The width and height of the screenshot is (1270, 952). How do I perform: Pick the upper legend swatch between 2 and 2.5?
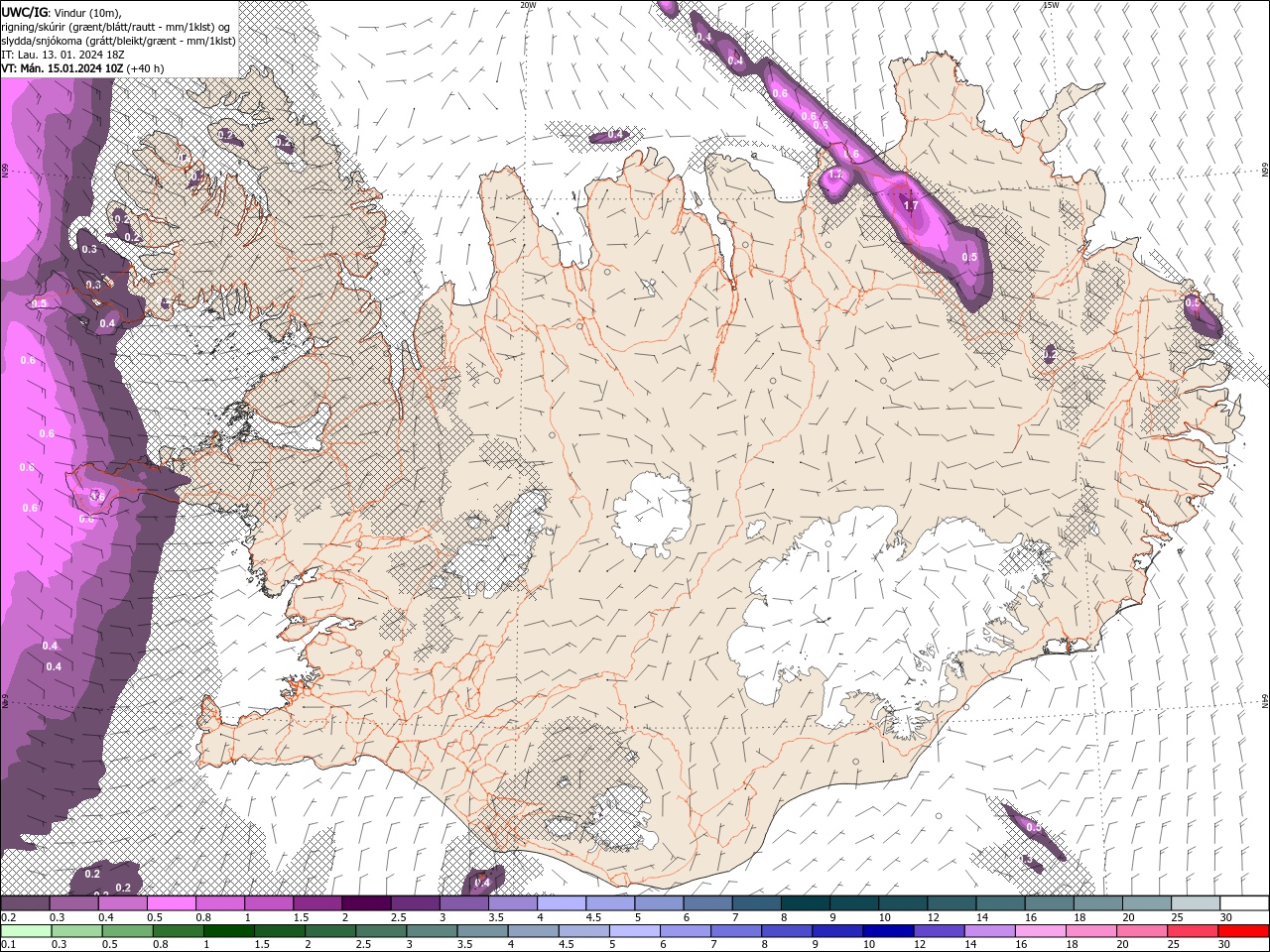coord(366,902)
